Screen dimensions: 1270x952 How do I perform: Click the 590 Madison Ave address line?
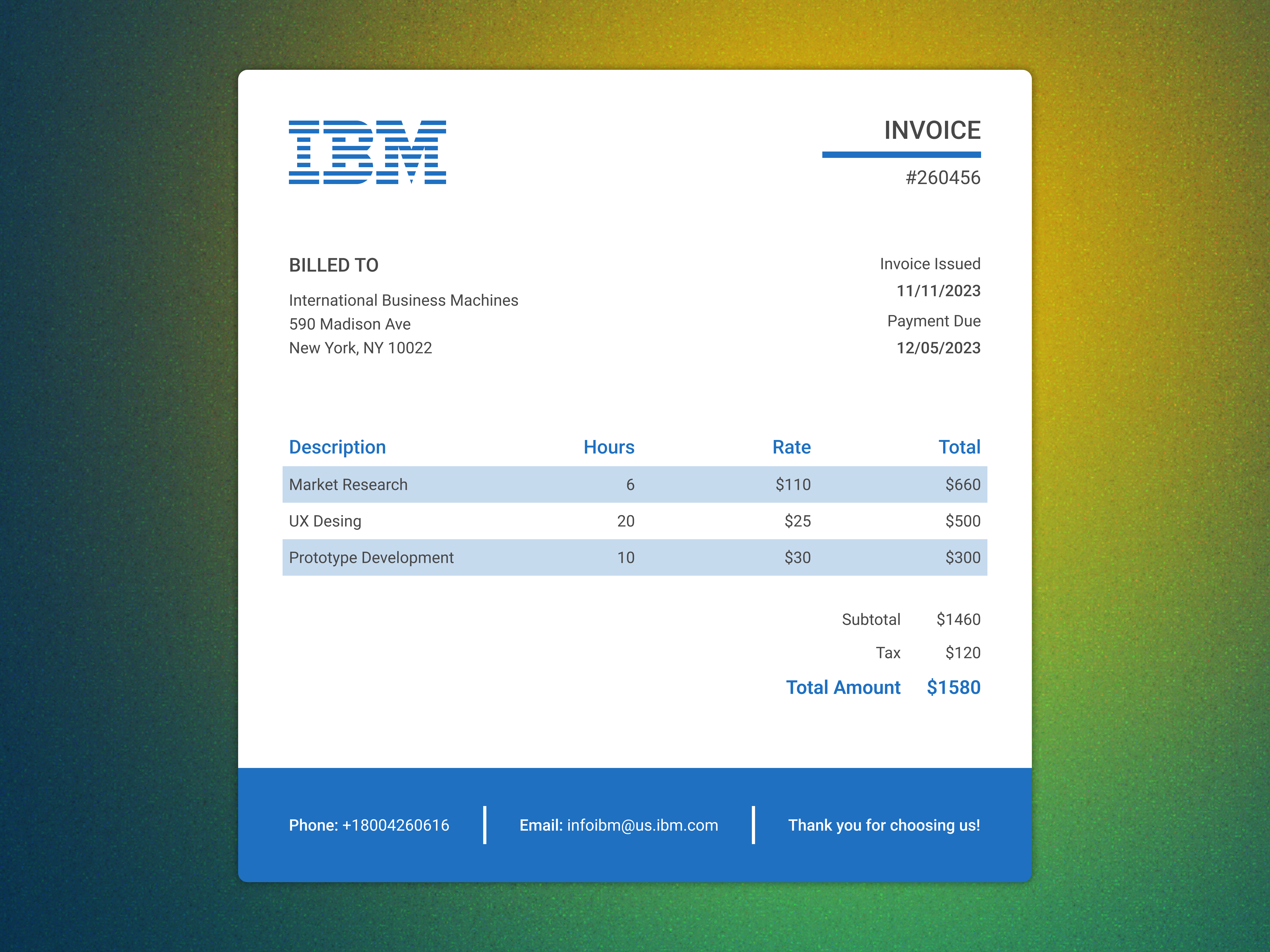tap(350, 324)
